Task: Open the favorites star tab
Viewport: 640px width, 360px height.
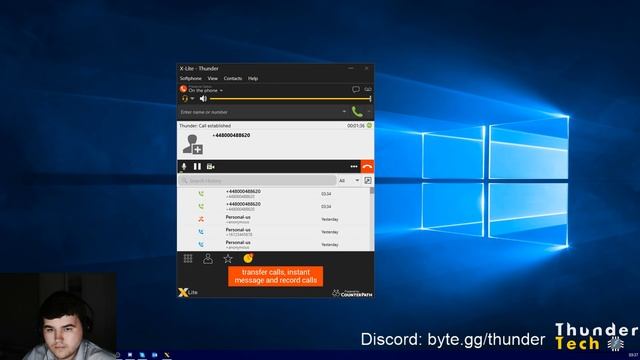Action: pos(228,258)
